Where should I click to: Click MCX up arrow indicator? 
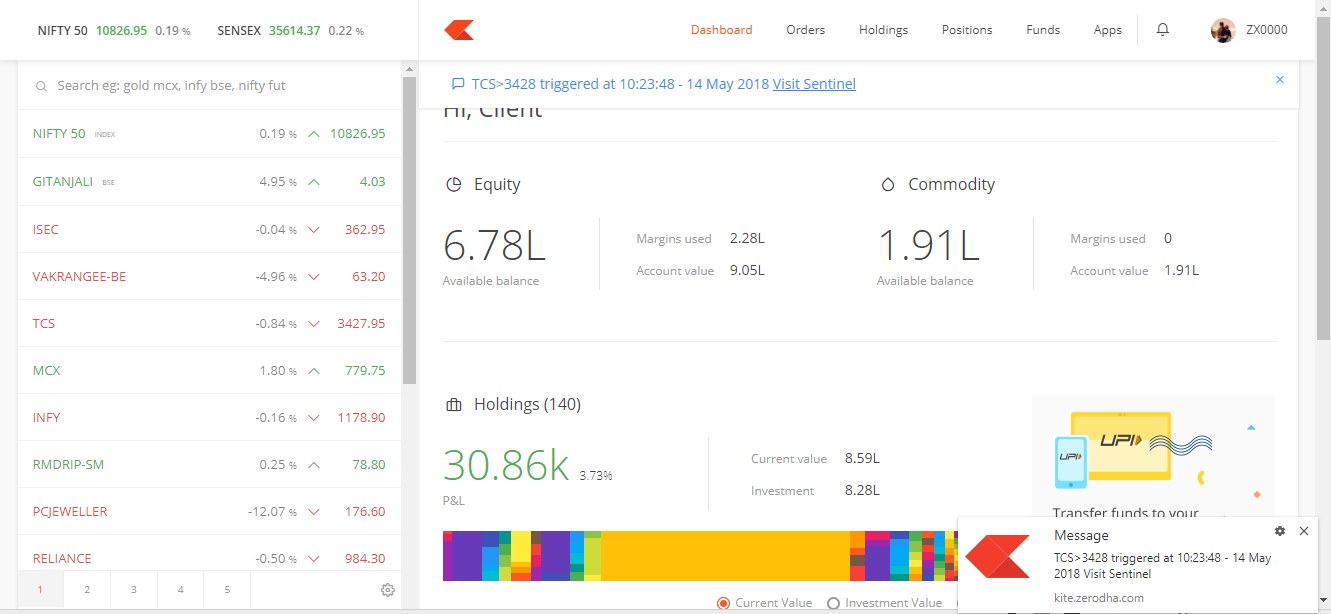coord(314,371)
